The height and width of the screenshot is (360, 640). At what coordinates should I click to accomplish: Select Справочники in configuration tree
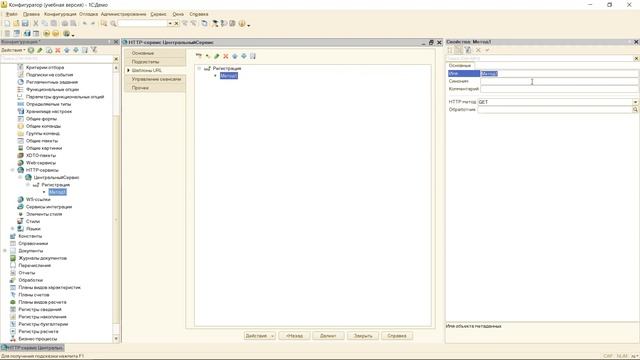(x=33, y=243)
